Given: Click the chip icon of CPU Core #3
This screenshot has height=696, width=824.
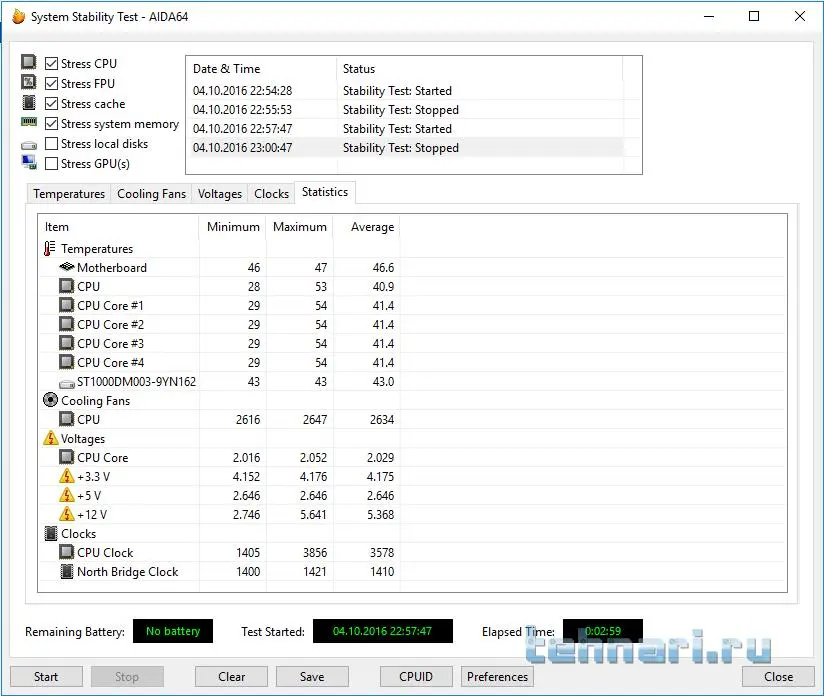Looking at the screenshot, I should click(x=66, y=343).
